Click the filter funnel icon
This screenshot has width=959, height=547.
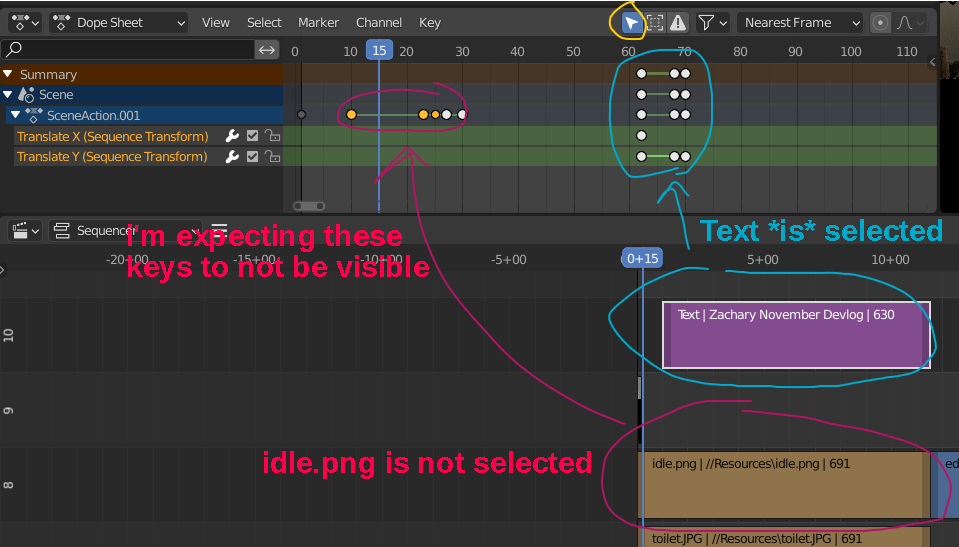pos(706,23)
